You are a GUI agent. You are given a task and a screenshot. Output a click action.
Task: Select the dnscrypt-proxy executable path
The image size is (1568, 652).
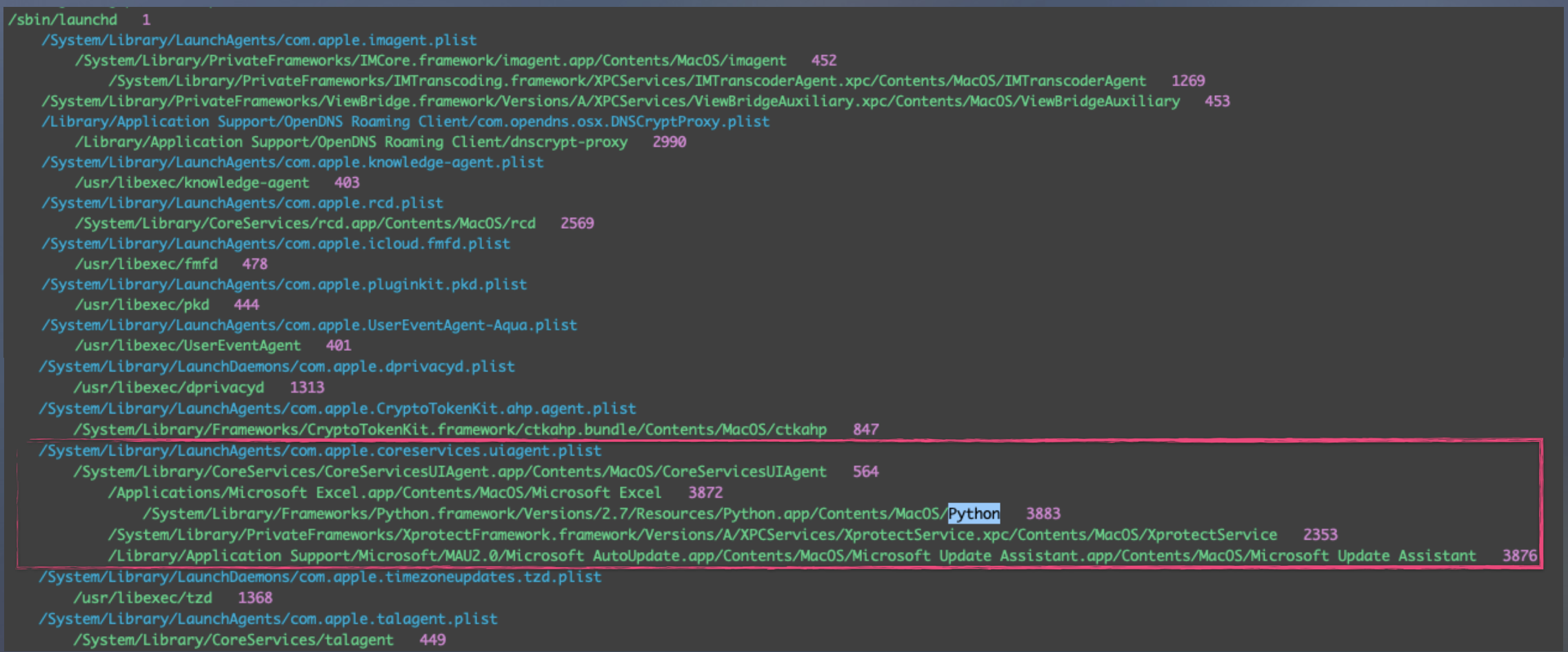[352, 142]
